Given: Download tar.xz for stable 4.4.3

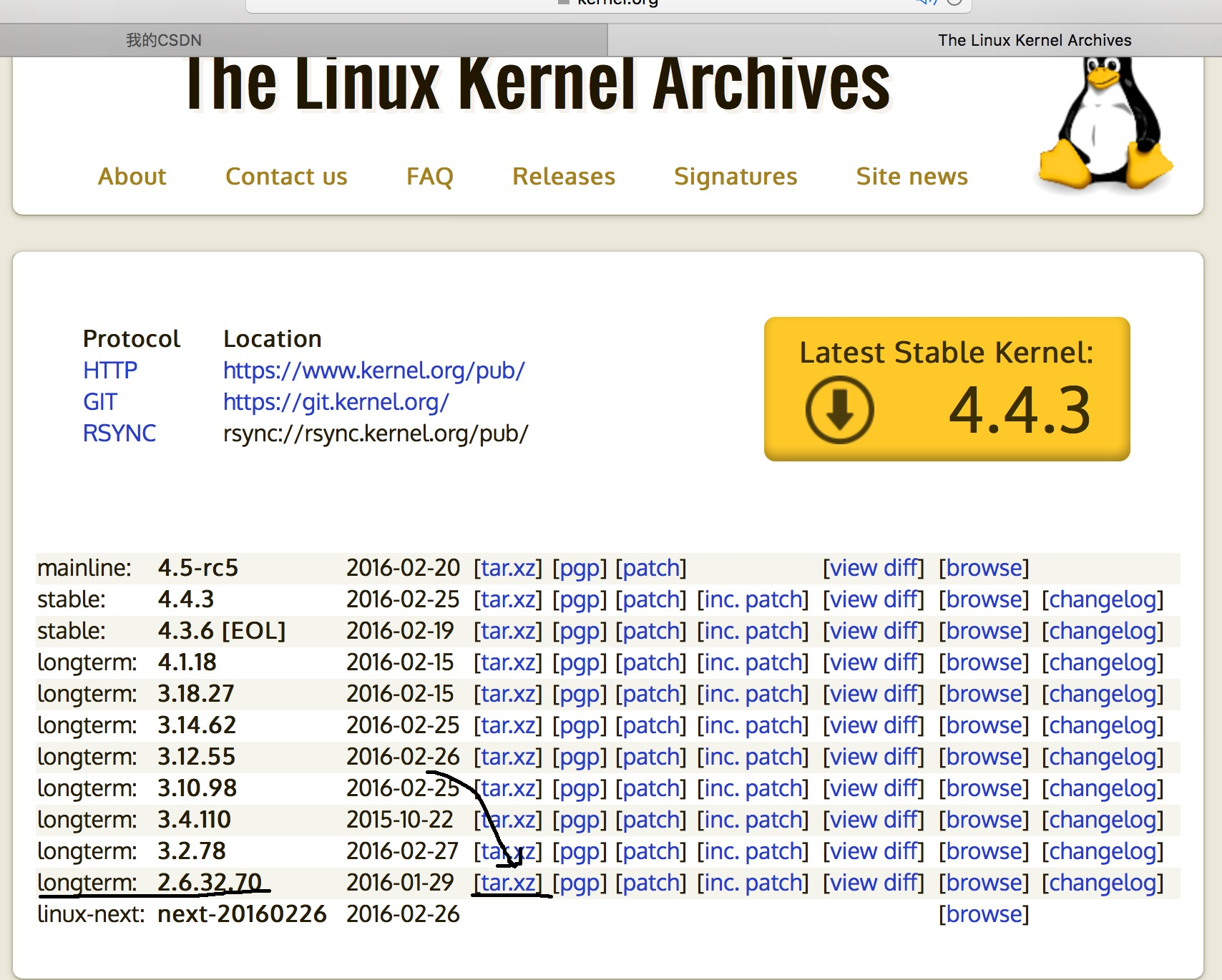Looking at the screenshot, I should (508, 599).
